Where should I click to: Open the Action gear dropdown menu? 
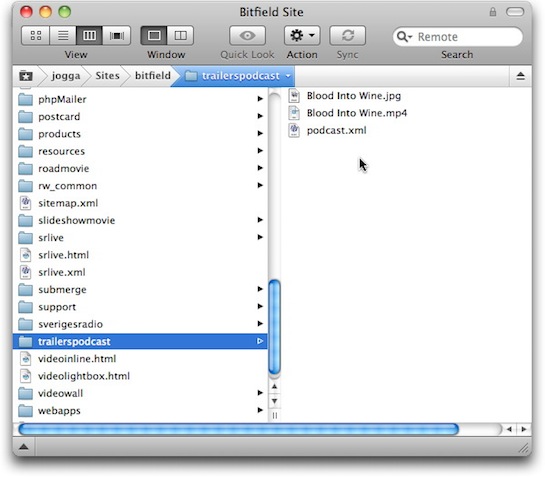[302, 35]
